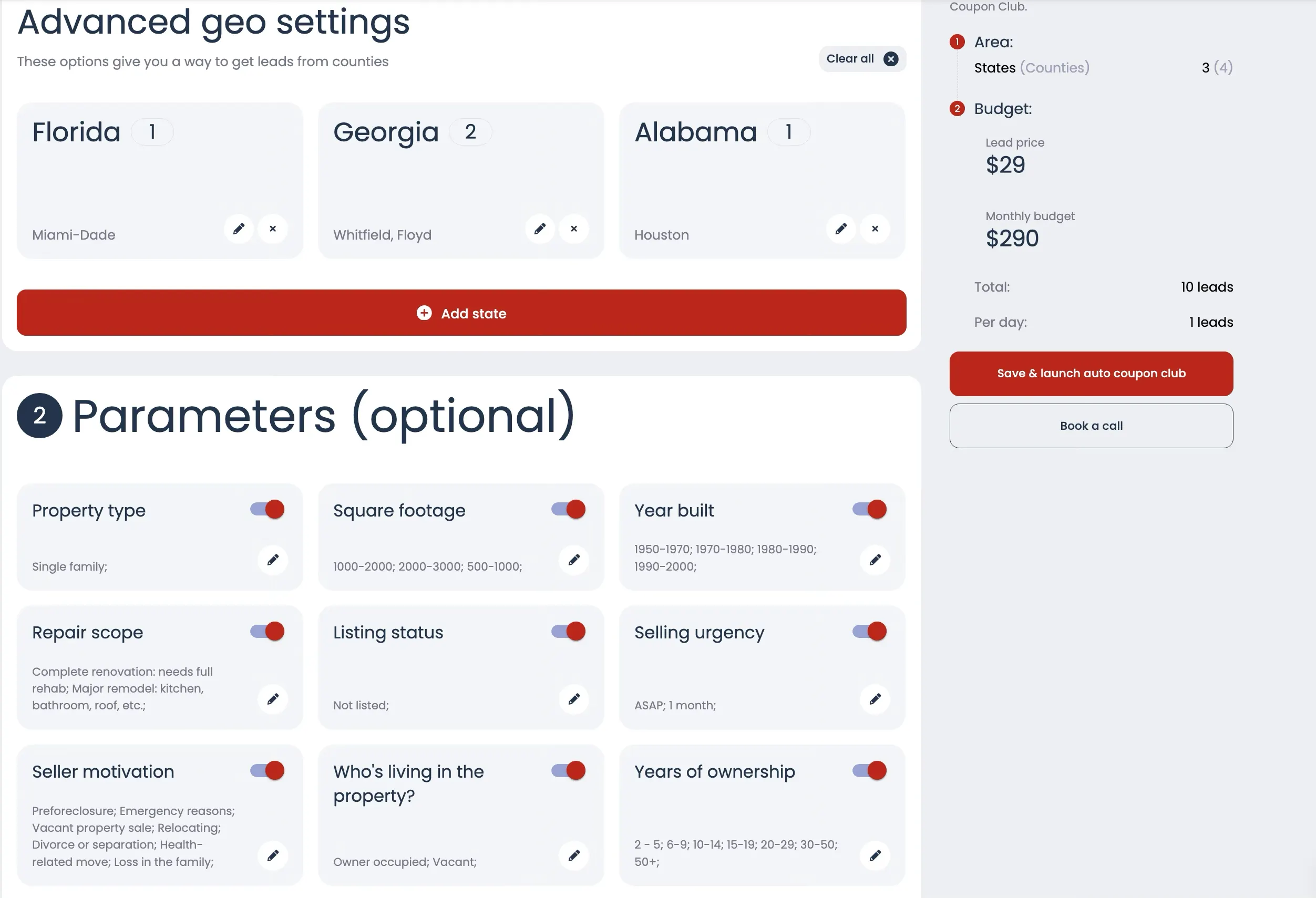Viewport: 1316px width, 898px height.
Task: Edit Square footage ranges
Action: pyautogui.click(x=574, y=560)
